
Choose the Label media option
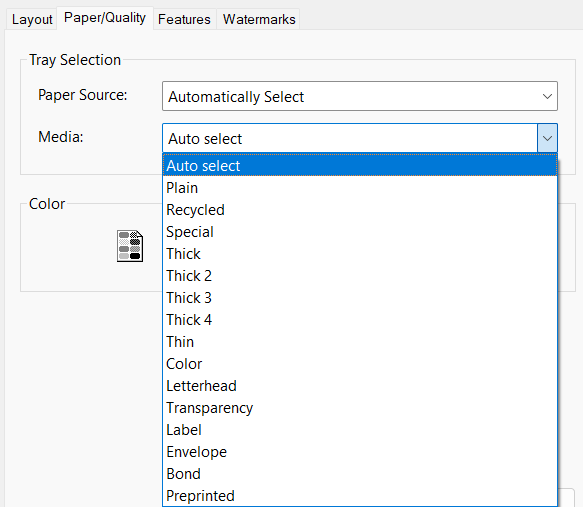pyautogui.click(x=360, y=430)
